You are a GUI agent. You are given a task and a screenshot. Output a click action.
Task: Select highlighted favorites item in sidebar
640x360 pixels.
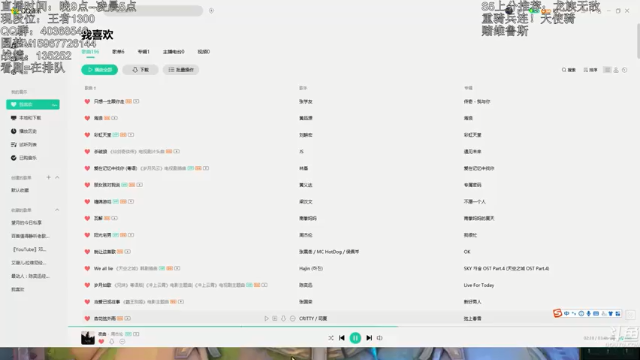pos(33,105)
